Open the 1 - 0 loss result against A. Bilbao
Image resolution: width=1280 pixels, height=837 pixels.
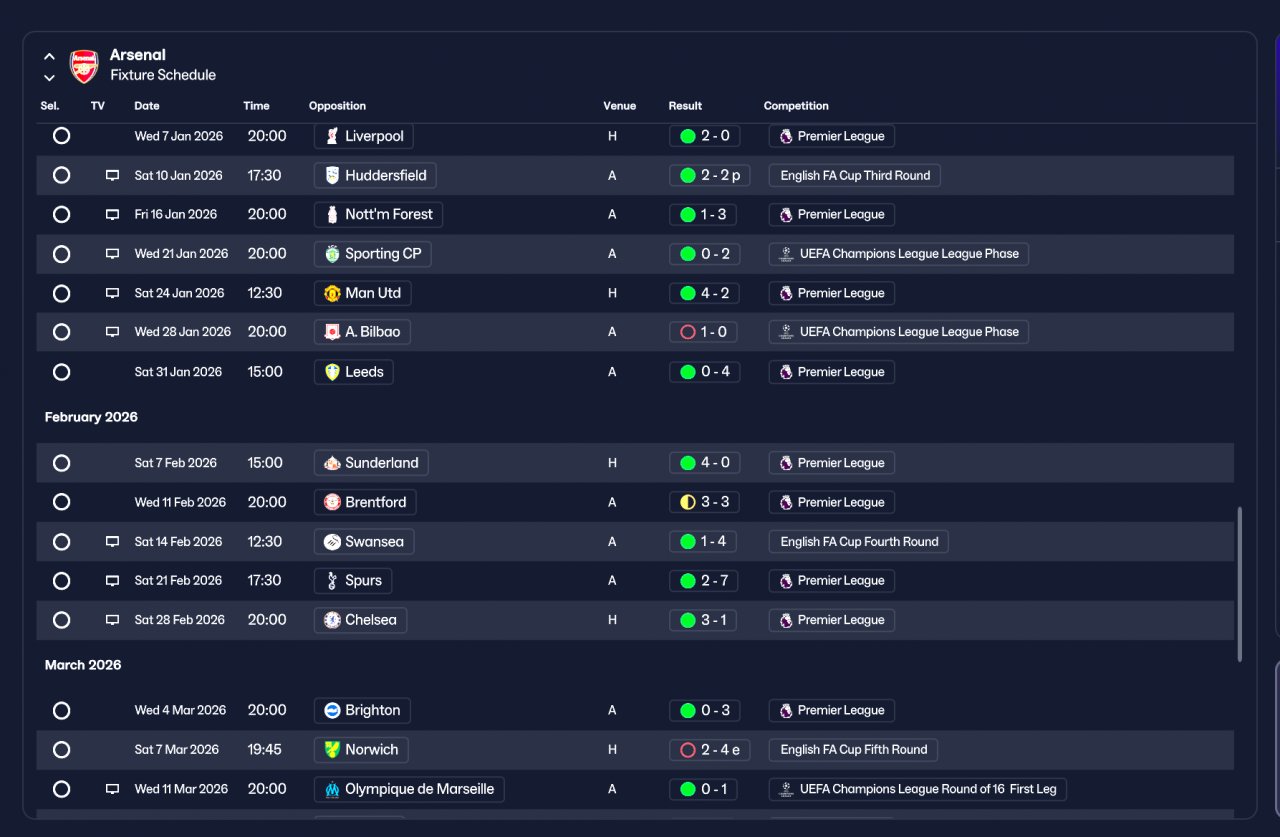(x=704, y=332)
